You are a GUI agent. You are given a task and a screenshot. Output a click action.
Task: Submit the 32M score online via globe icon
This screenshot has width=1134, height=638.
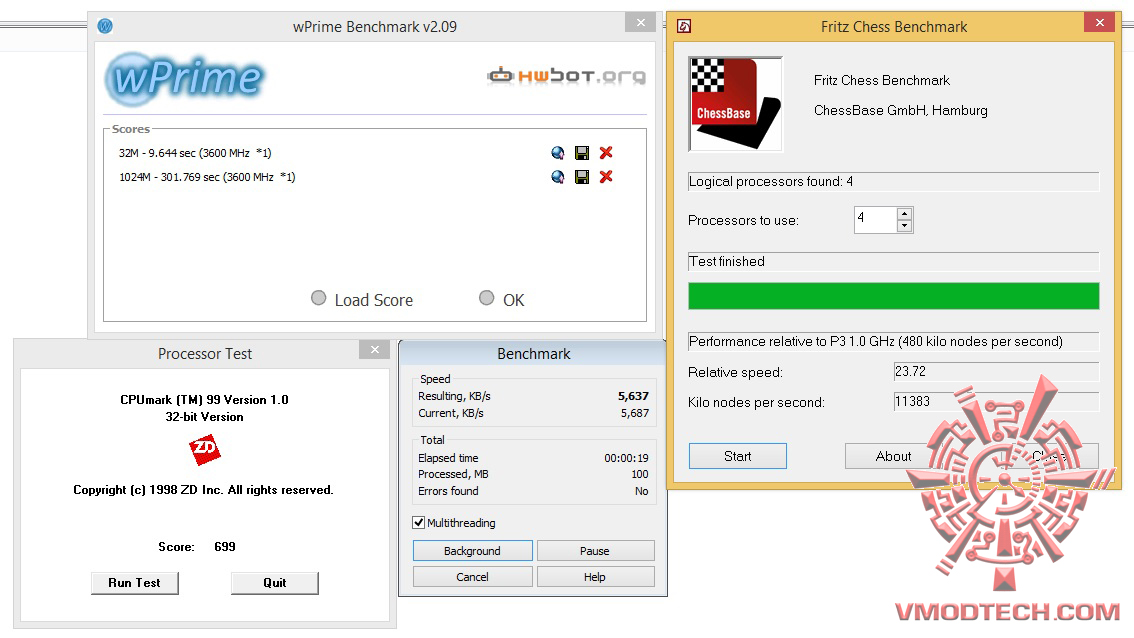pos(557,153)
